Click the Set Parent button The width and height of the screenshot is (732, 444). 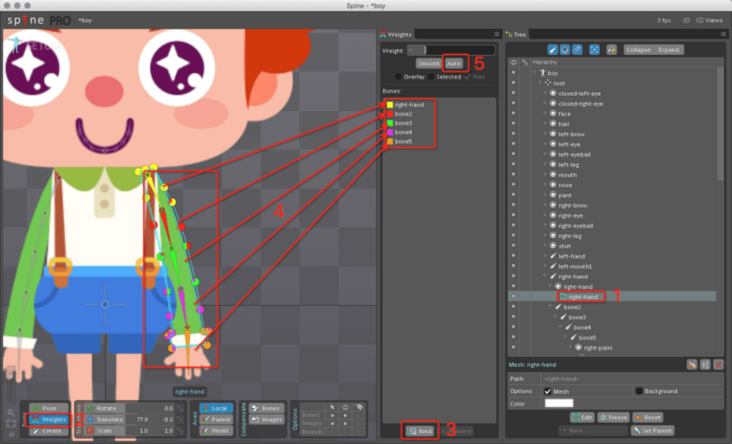pyautogui.click(x=653, y=430)
